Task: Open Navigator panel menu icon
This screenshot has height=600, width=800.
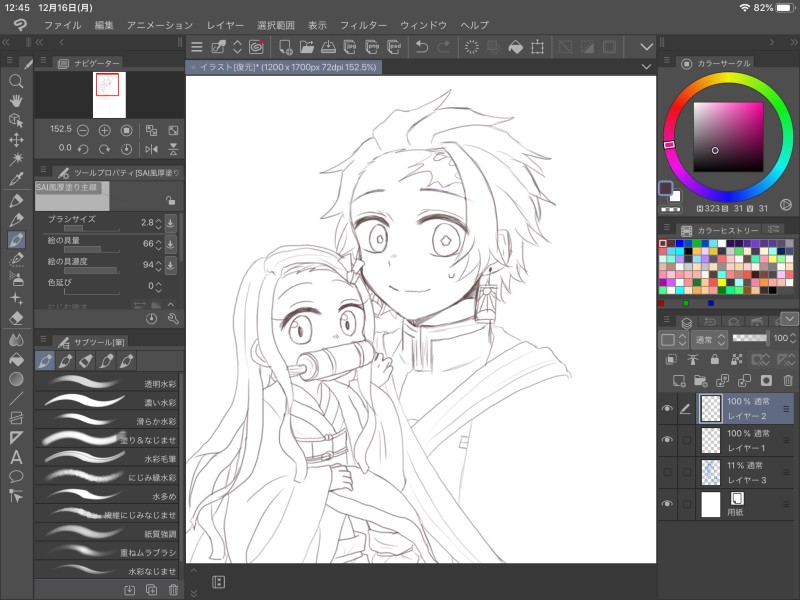Action: click(43, 61)
